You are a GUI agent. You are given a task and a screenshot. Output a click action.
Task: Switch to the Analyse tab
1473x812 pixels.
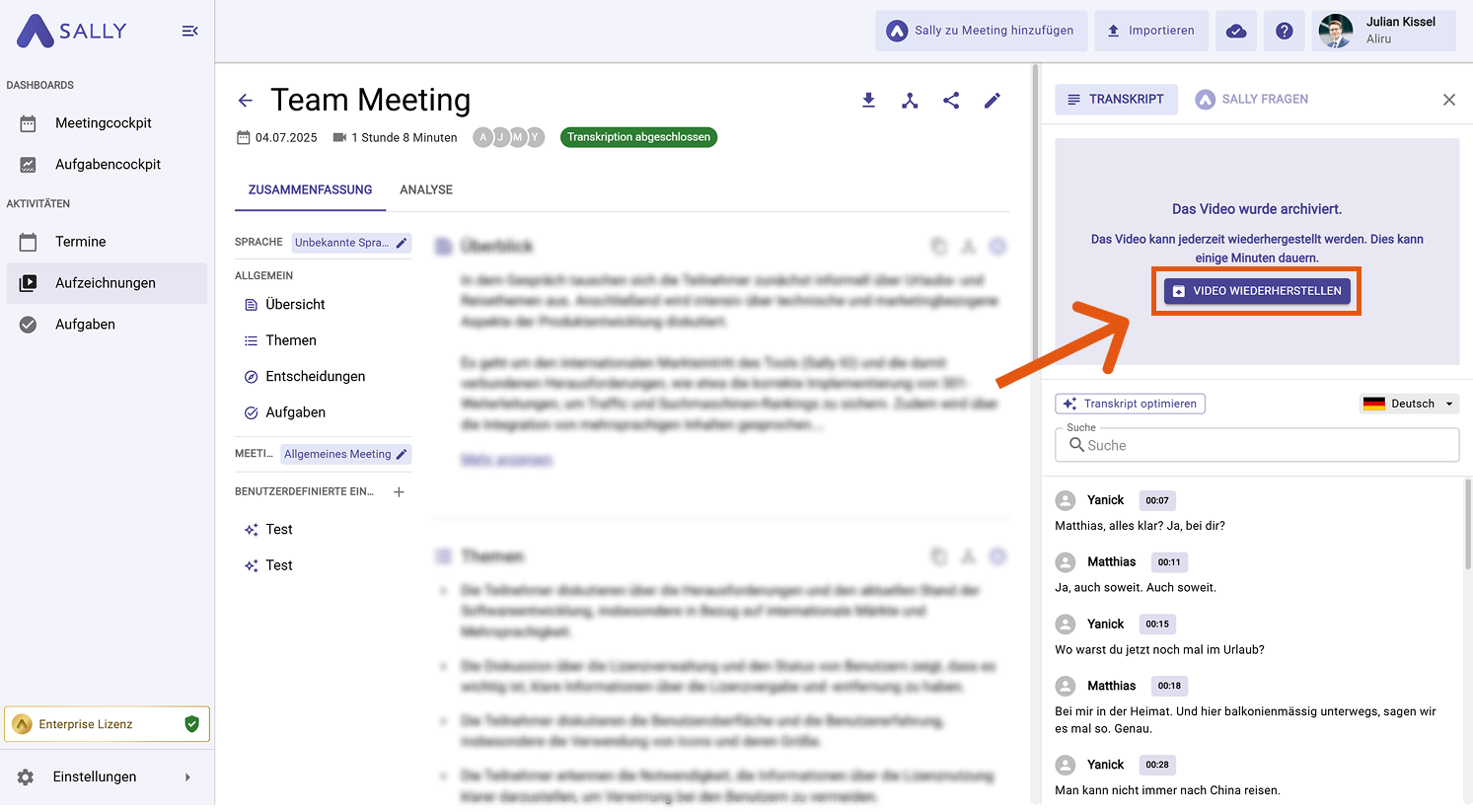426,189
